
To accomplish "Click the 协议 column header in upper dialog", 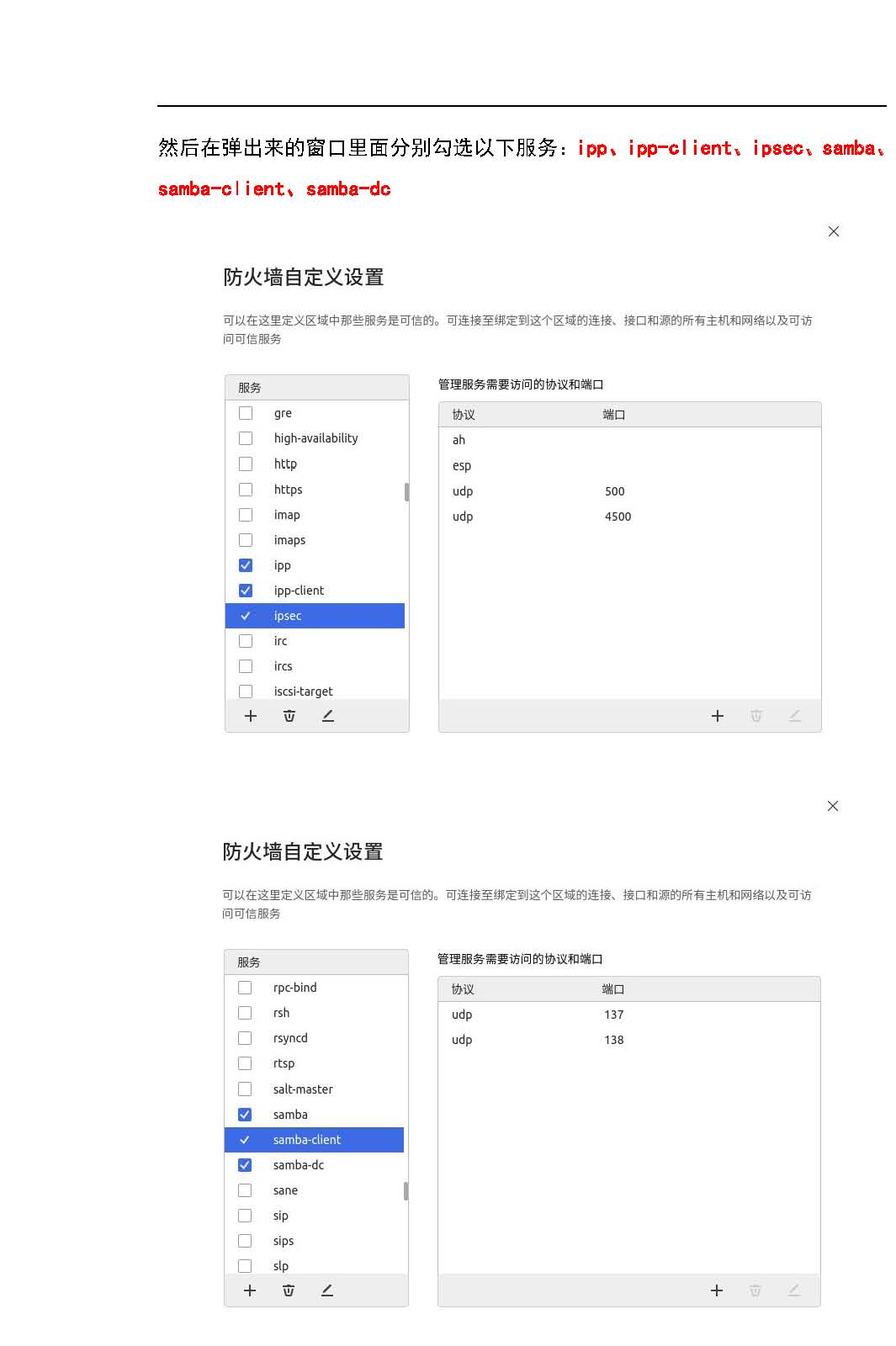I will tap(464, 415).
